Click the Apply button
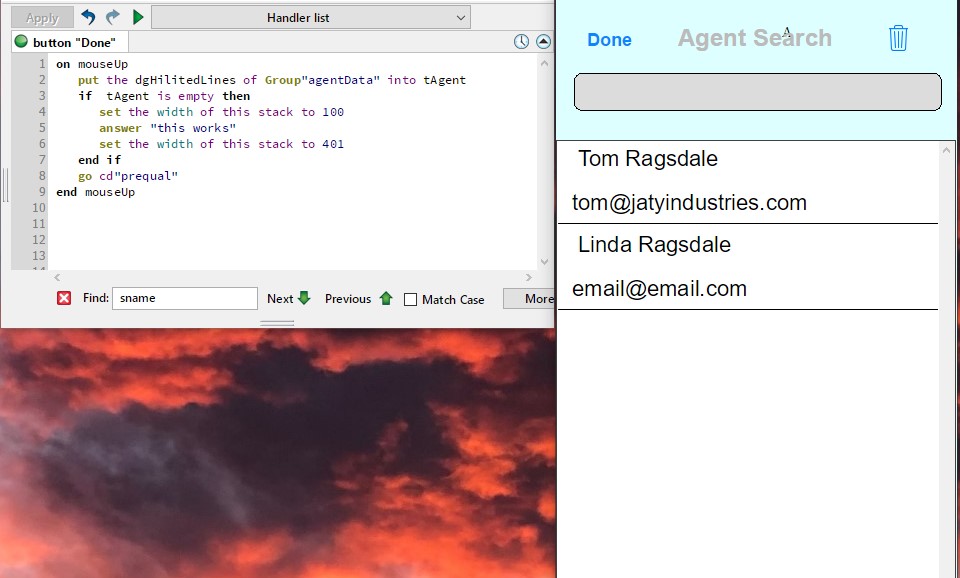Viewport: 960px width, 578px height. [x=42, y=18]
